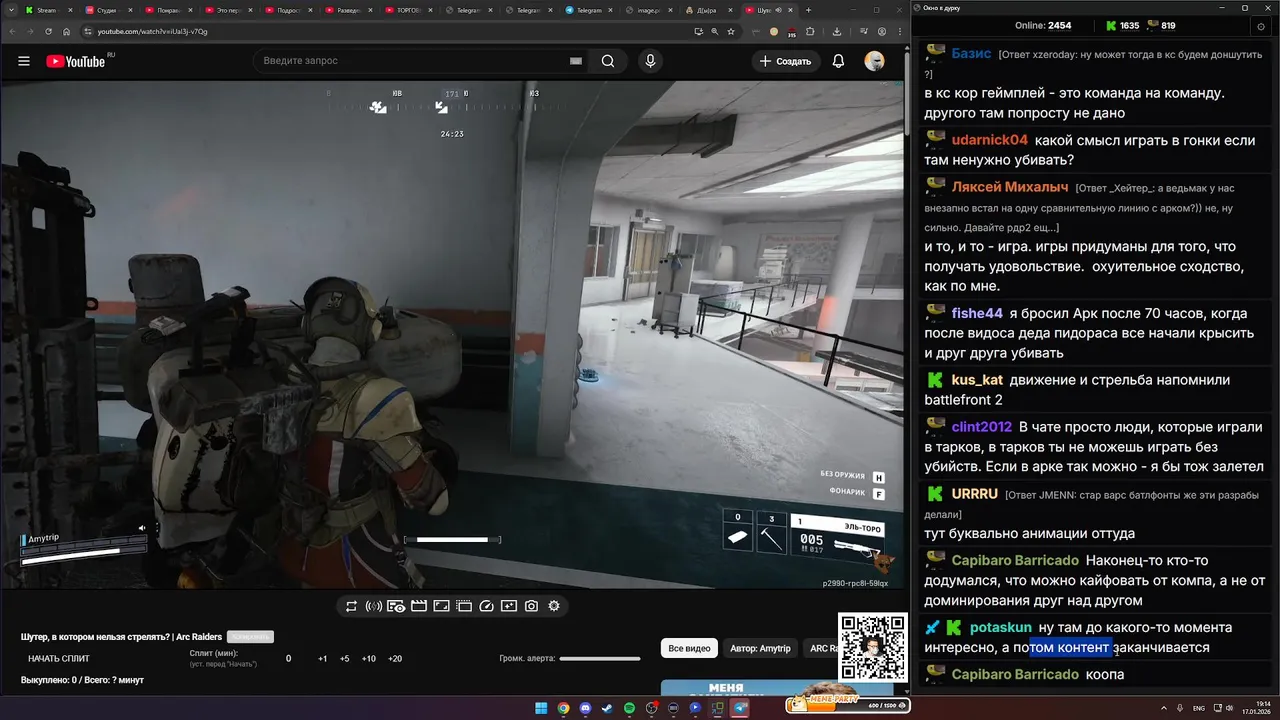Image resolution: width=1280 pixels, height=720 pixels.
Task: Click the MEME PARTY progress widget
Action: (x=846, y=704)
